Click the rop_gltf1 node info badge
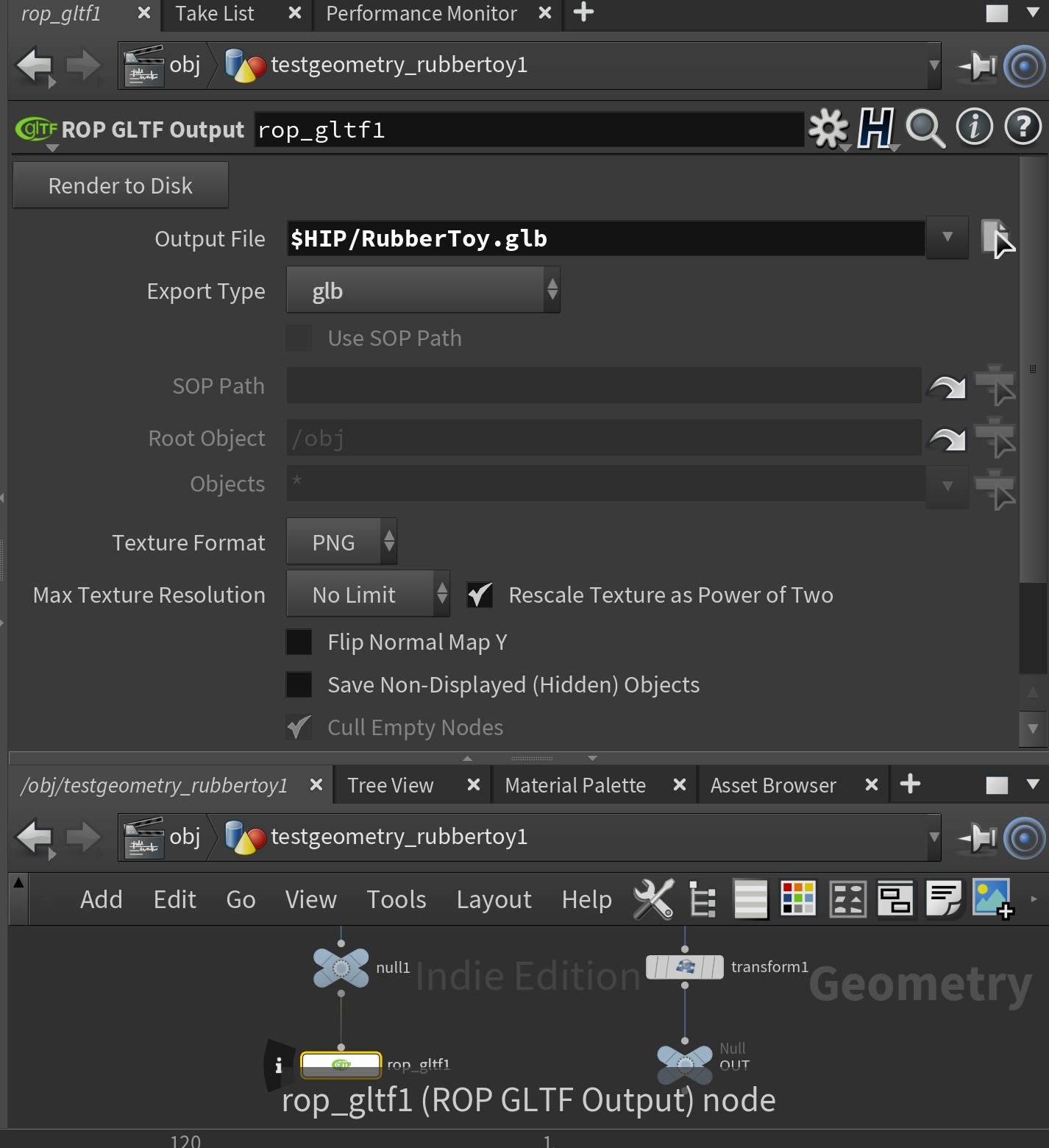The width and height of the screenshot is (1049, 1148). (279, 1066)
